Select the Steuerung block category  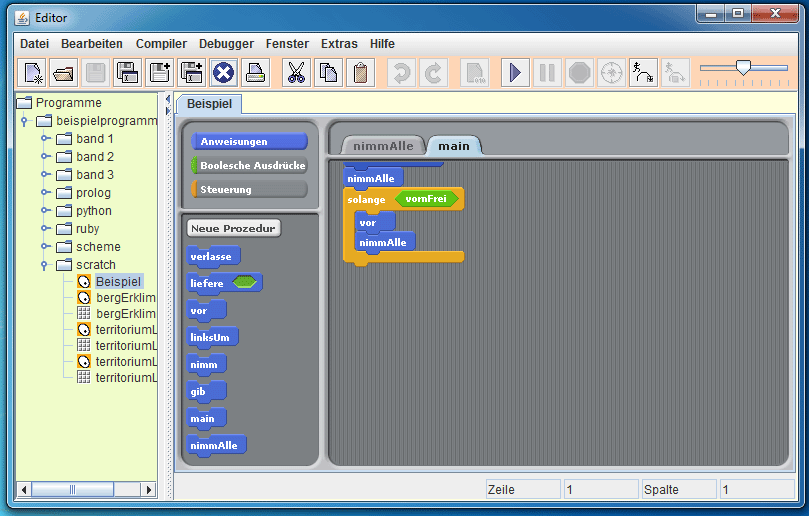click(x=249, y=190)
